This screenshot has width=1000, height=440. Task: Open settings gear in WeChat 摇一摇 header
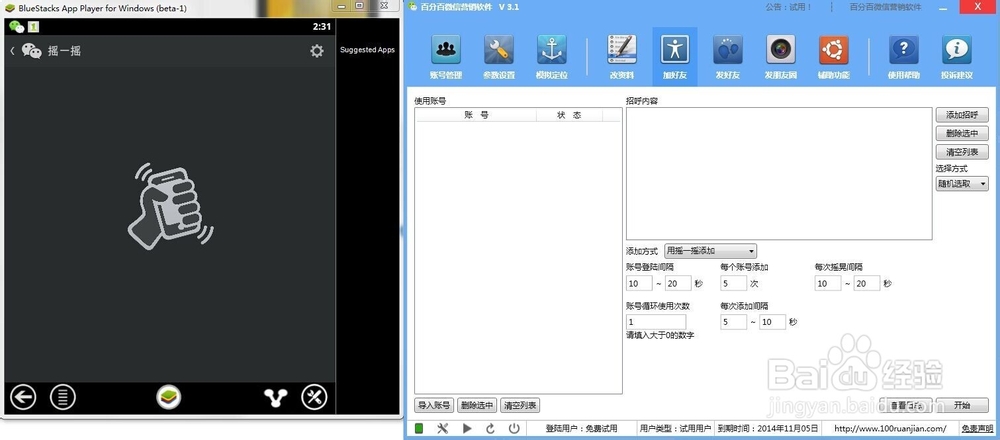pyautogui.click(x=317, y=51)
